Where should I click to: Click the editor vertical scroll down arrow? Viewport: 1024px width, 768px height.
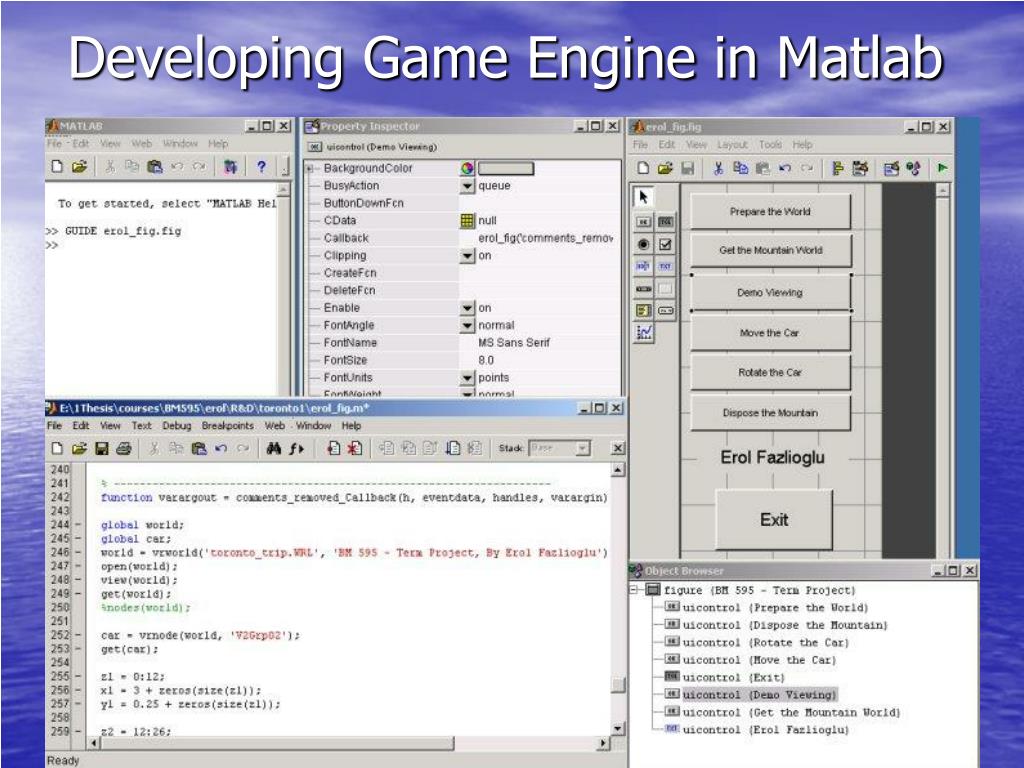618,729
